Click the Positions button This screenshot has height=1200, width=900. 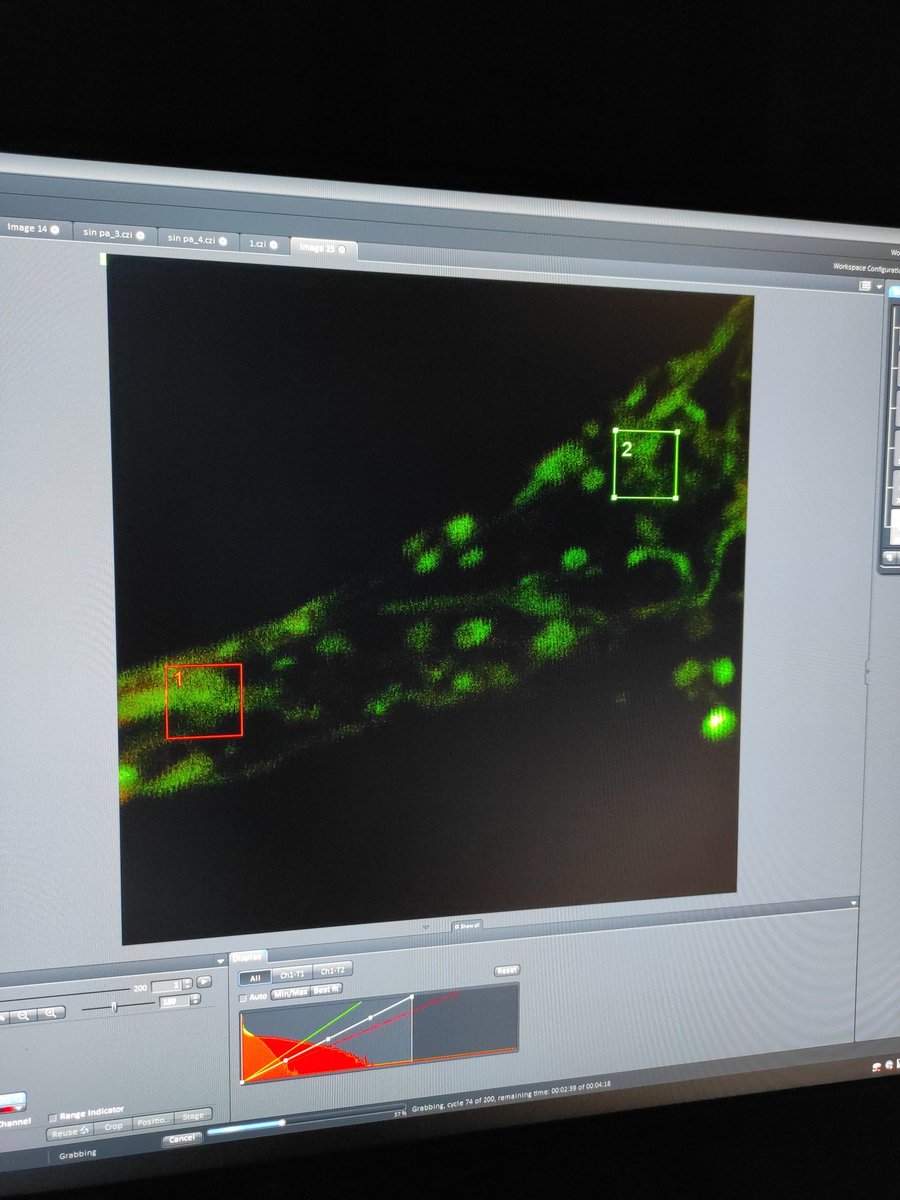(153, 1122)
